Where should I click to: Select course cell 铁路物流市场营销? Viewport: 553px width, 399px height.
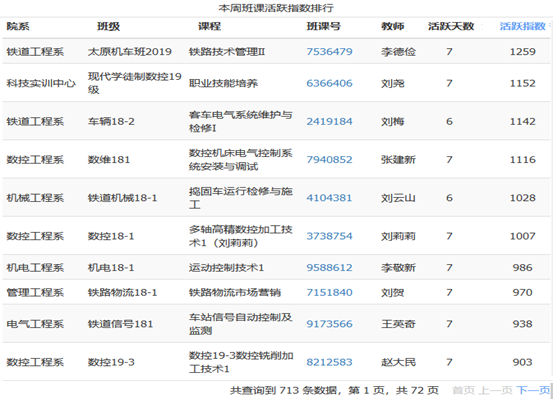tap(235, 292)
